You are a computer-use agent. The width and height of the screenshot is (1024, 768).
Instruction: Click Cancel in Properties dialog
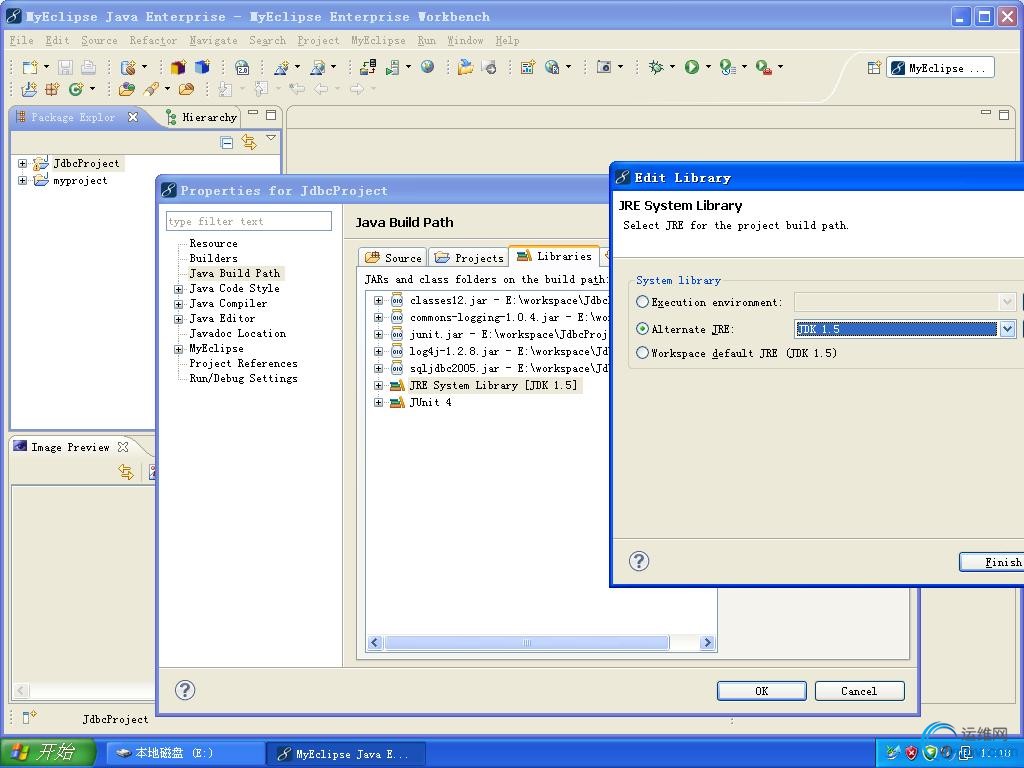pos(859,691)
